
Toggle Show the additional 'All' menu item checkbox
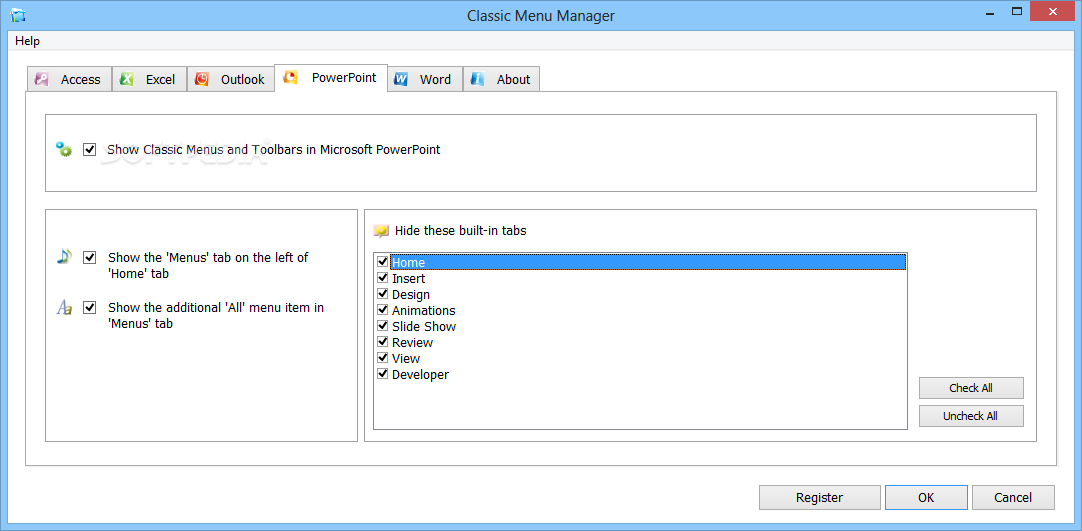(x=89, y=308)
